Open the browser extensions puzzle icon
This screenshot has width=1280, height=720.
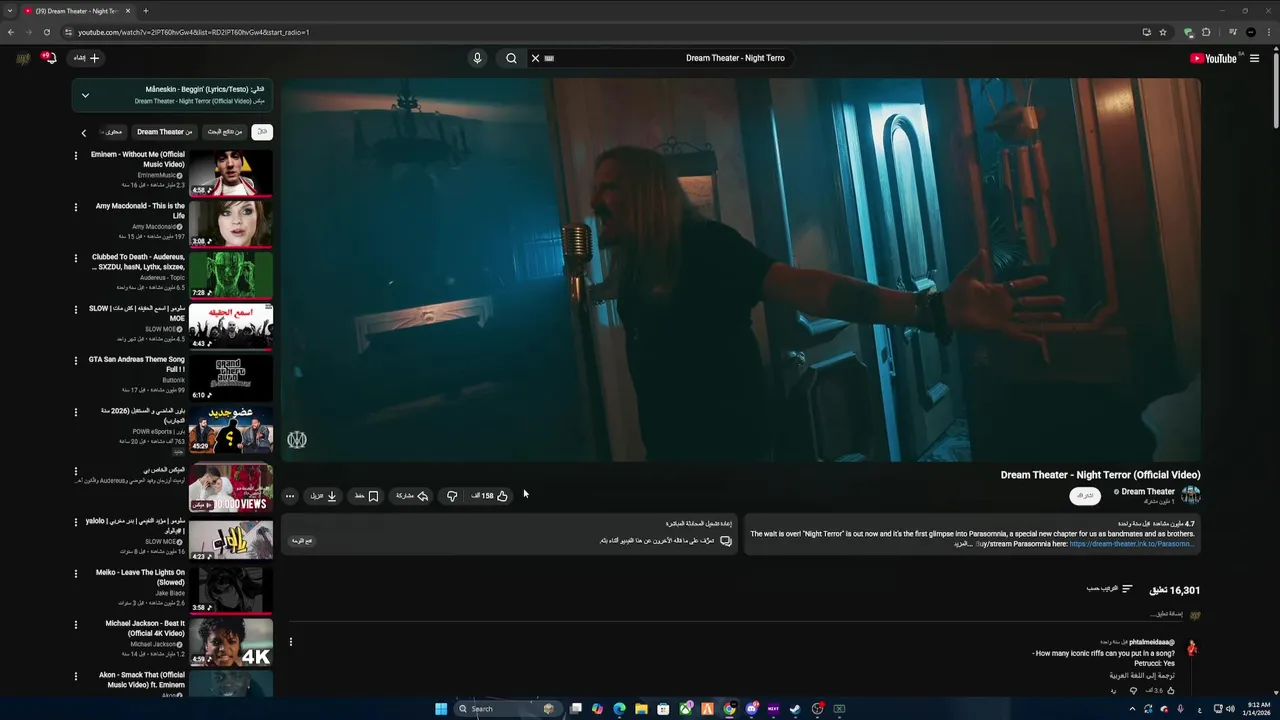click(1206, 32)
